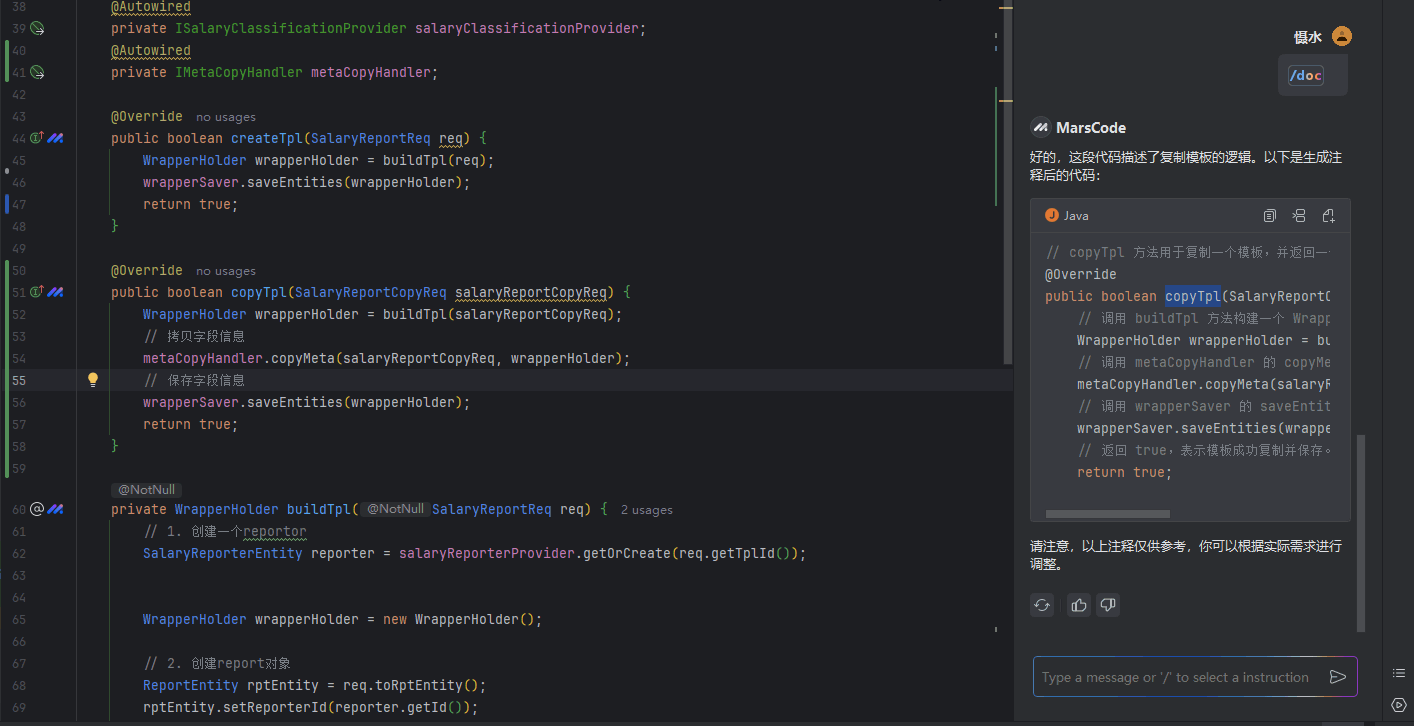Click horizontal scrollbar in Java code block
1414x726 pixels.
(x=1107, y=514)
